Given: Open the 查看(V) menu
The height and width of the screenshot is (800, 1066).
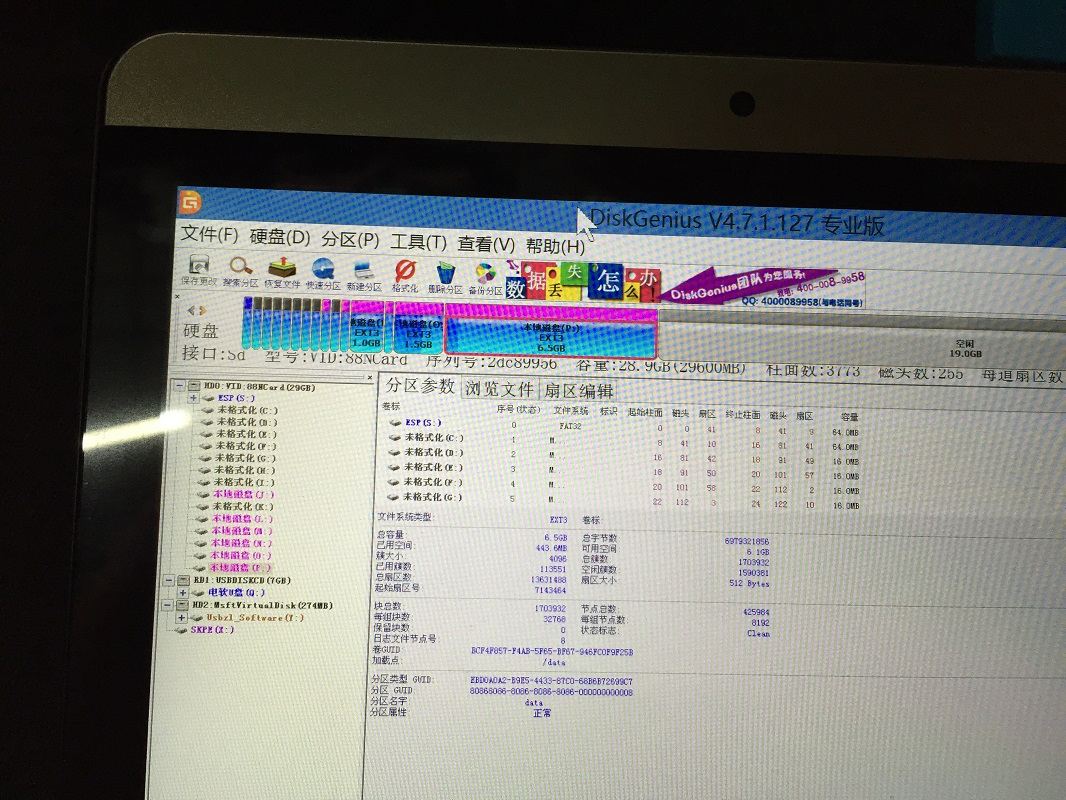Looking at the screenshot, I should click(x=485, y=244).
